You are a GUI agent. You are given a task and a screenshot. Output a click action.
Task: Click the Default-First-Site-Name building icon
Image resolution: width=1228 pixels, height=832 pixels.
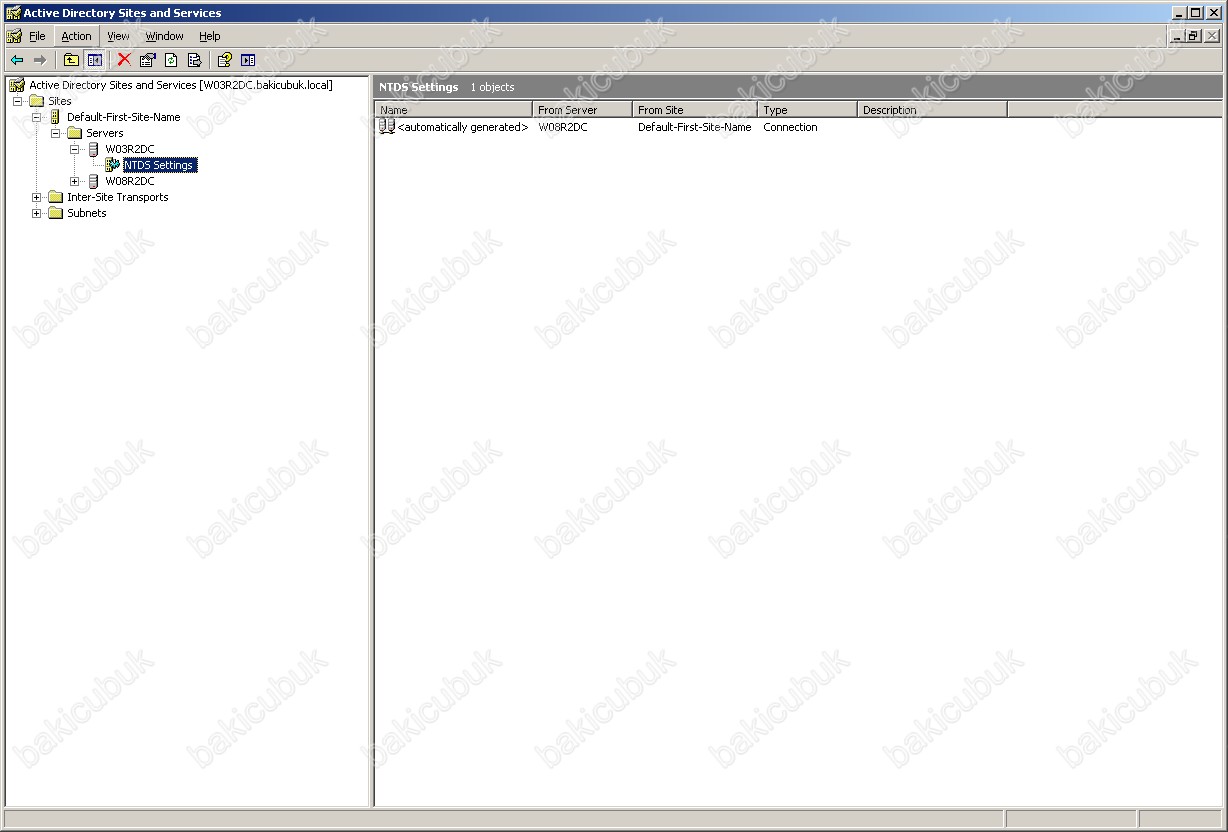(55, 117)
